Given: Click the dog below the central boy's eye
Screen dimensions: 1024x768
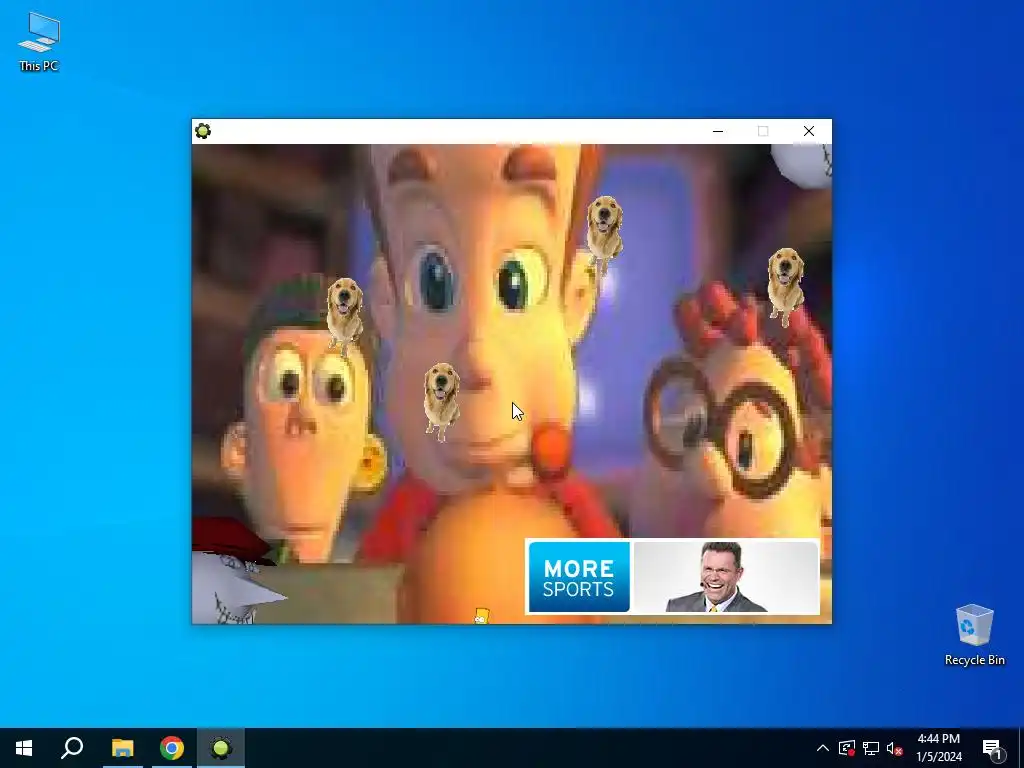Looking at the screenshot, I should coord(441,401).
